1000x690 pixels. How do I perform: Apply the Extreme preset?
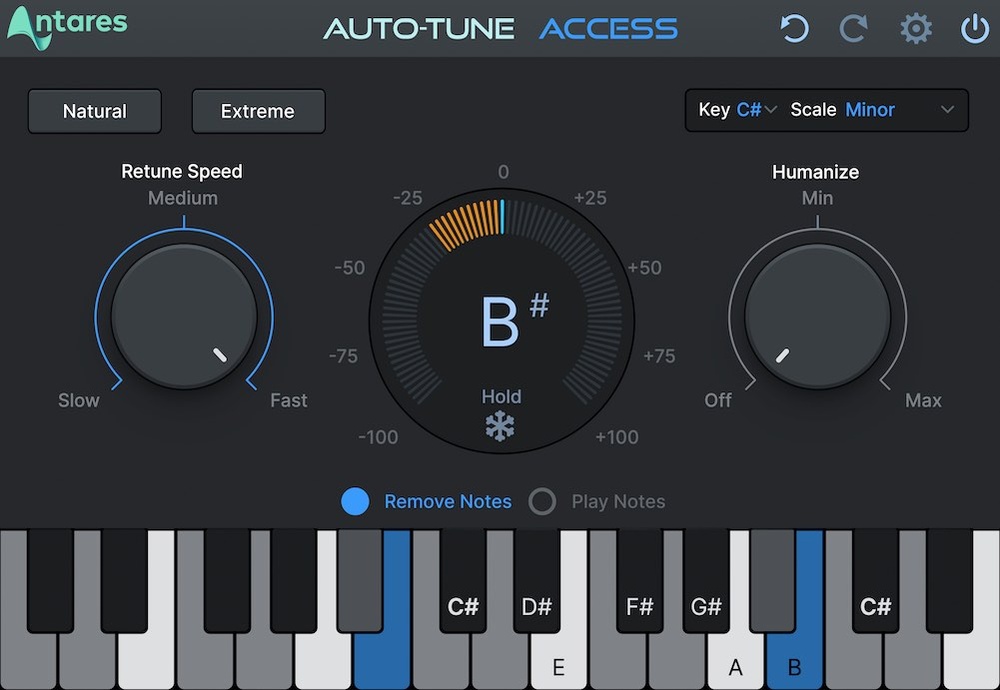pos(258,111)
